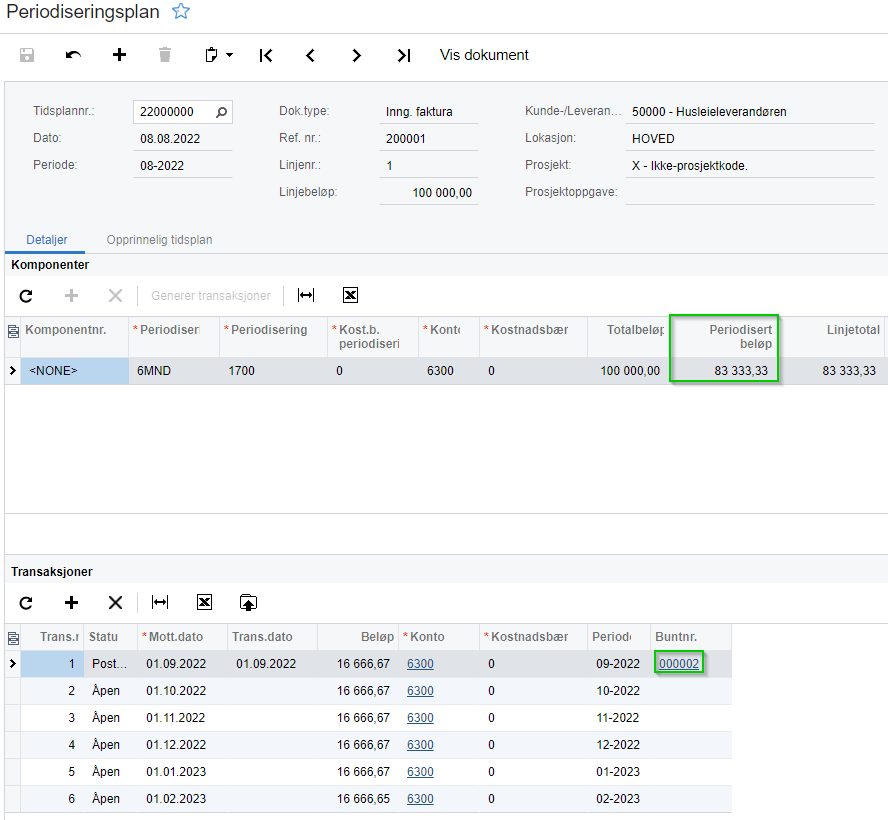This screenshot has width=888, height=820.
Task: Open Transaksjoner grid column configurator icon
Action: 13,638
